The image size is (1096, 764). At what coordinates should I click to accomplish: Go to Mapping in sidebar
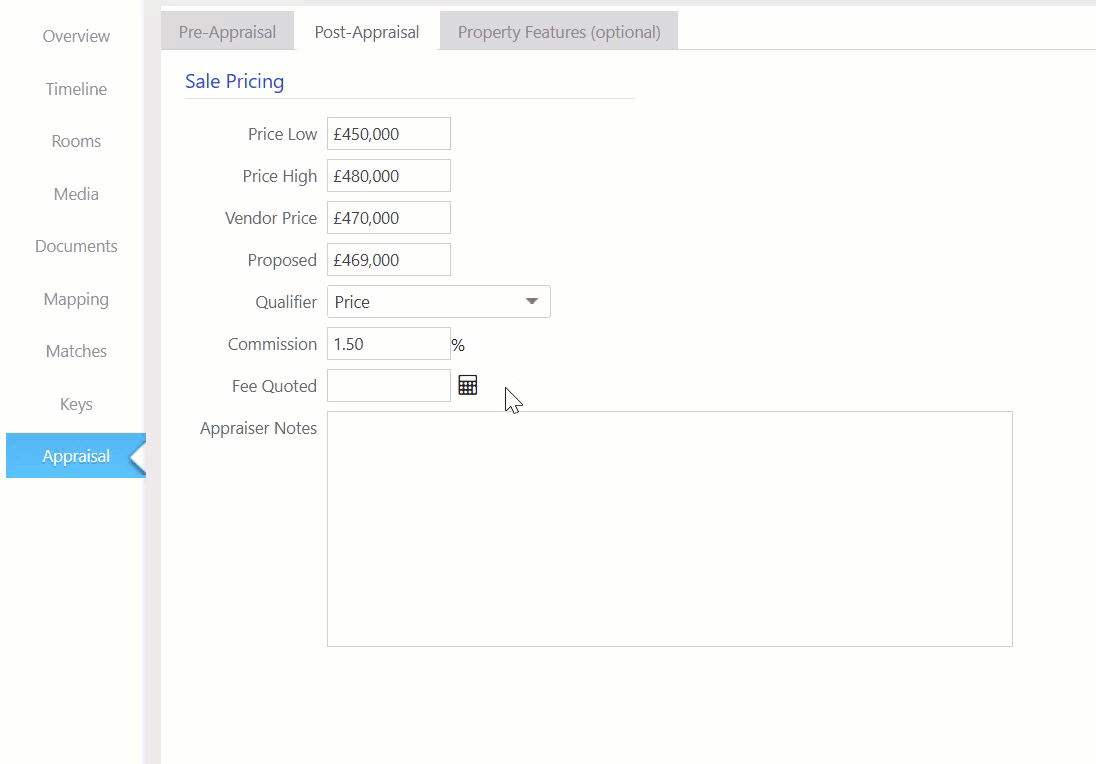pos(76,298)
